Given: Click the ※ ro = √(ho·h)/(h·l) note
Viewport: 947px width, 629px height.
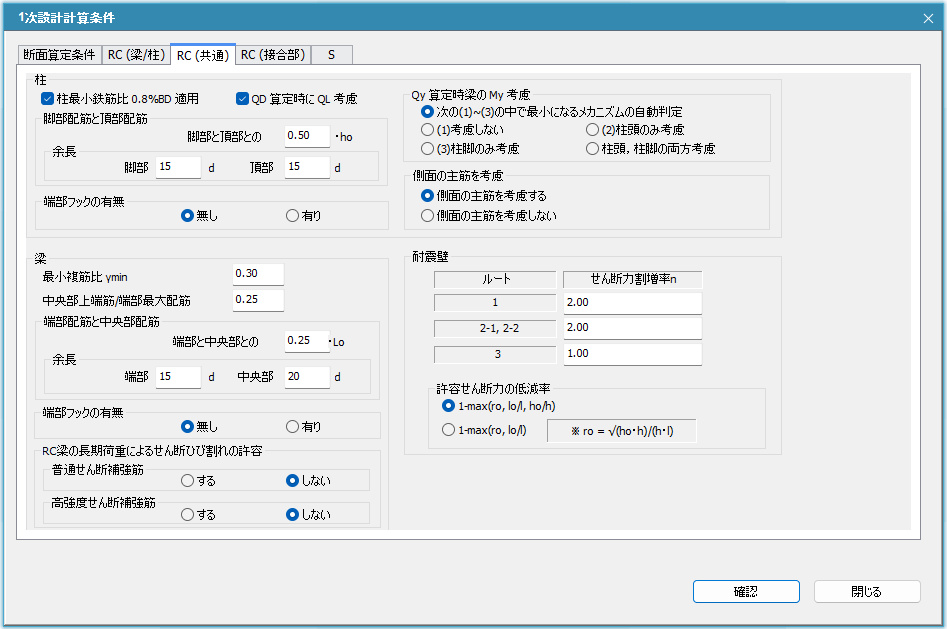Looking at the screenshot, I should (621, 431).
